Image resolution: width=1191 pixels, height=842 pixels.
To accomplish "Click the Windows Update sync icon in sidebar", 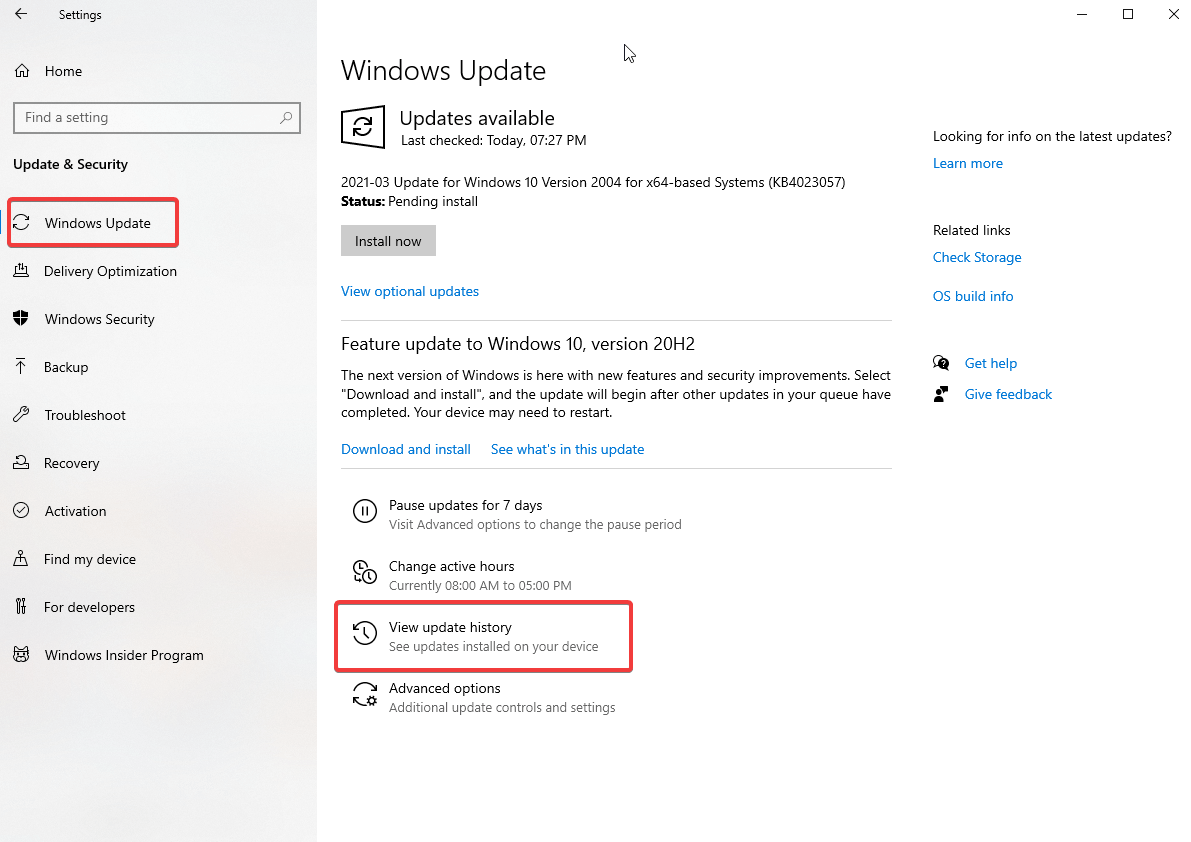I will (x=22, y=222).
